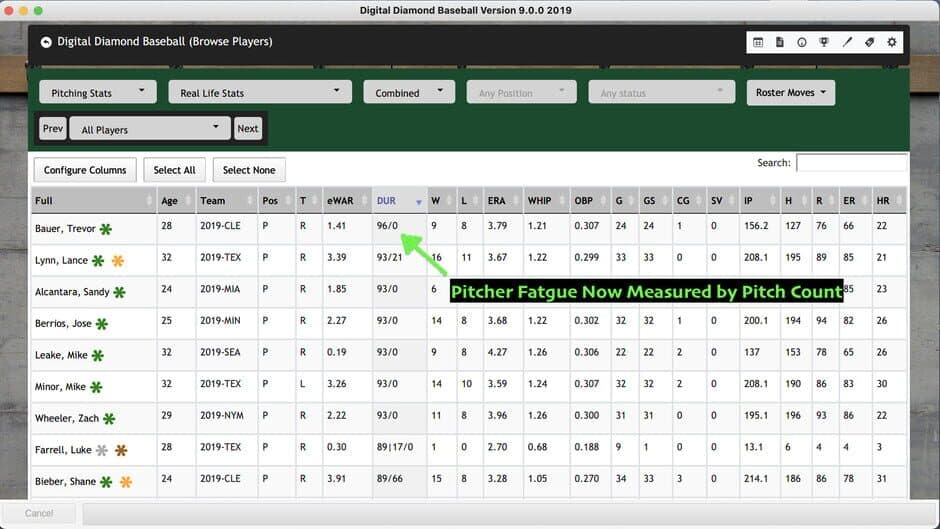Click gray asterisk next to Farrell, Luke
940x529 pixels.
tap(102, 450)
